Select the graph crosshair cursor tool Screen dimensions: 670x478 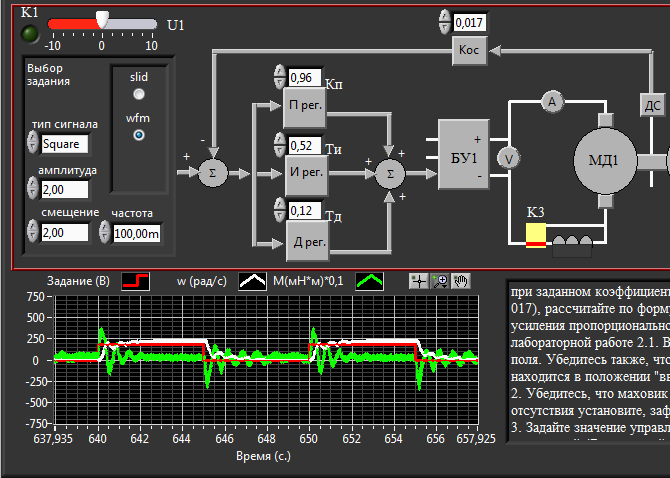click(x=419, y=281)
